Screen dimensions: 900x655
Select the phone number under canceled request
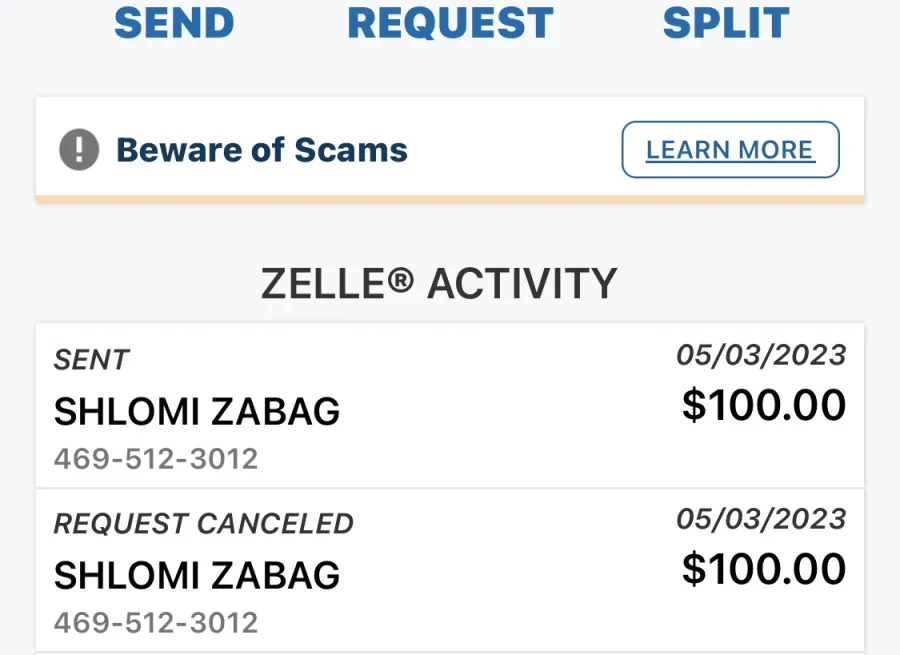156,622
